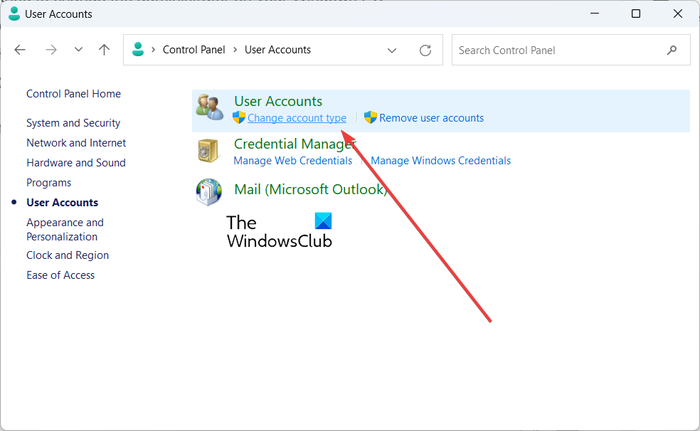
Task: Click the search magnifier icon
Action: tap(671, 50)
